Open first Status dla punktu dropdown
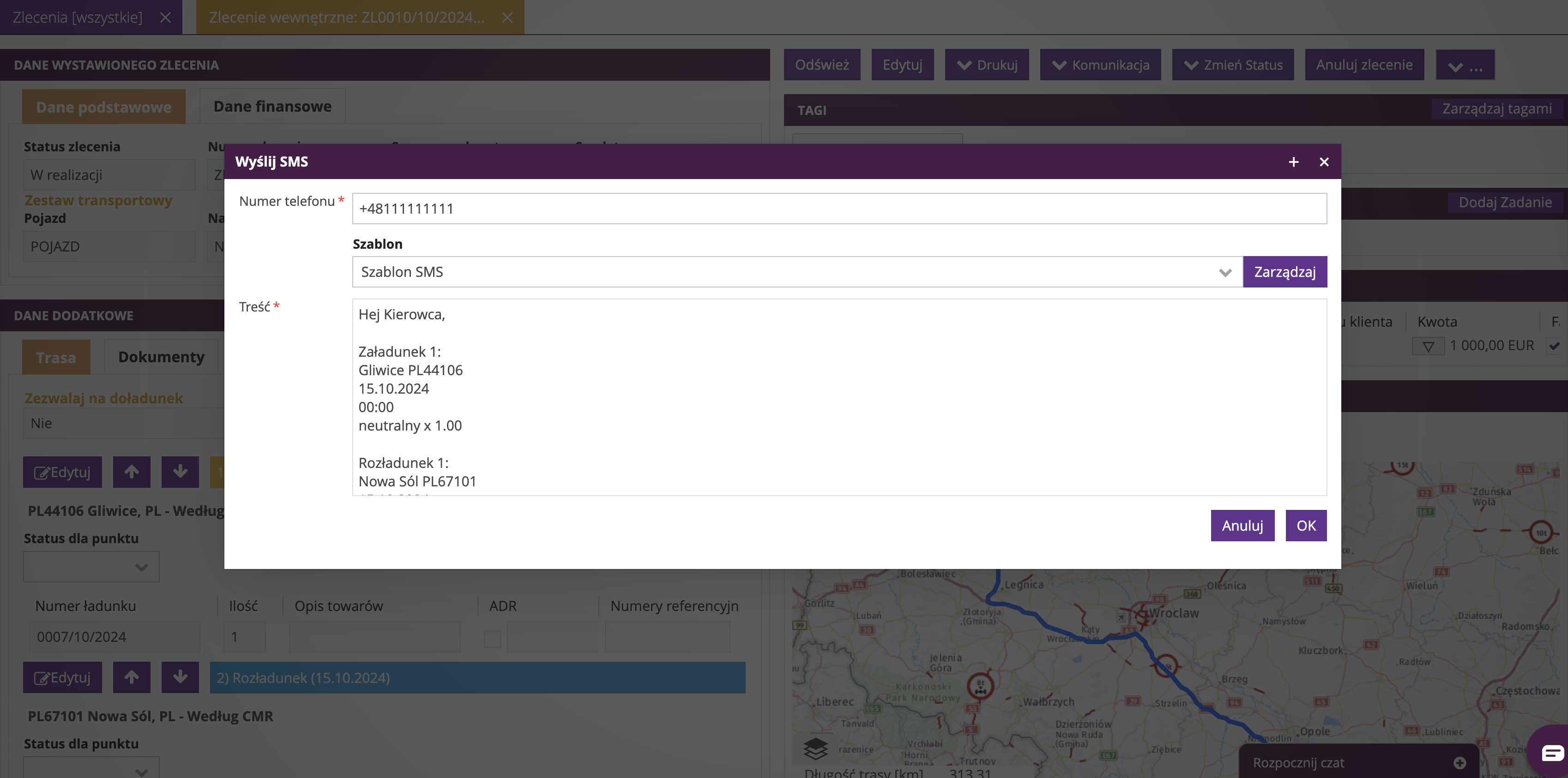Image resolution: width=1568 pixels, height=778 pixels. click(x=91, y=567)
